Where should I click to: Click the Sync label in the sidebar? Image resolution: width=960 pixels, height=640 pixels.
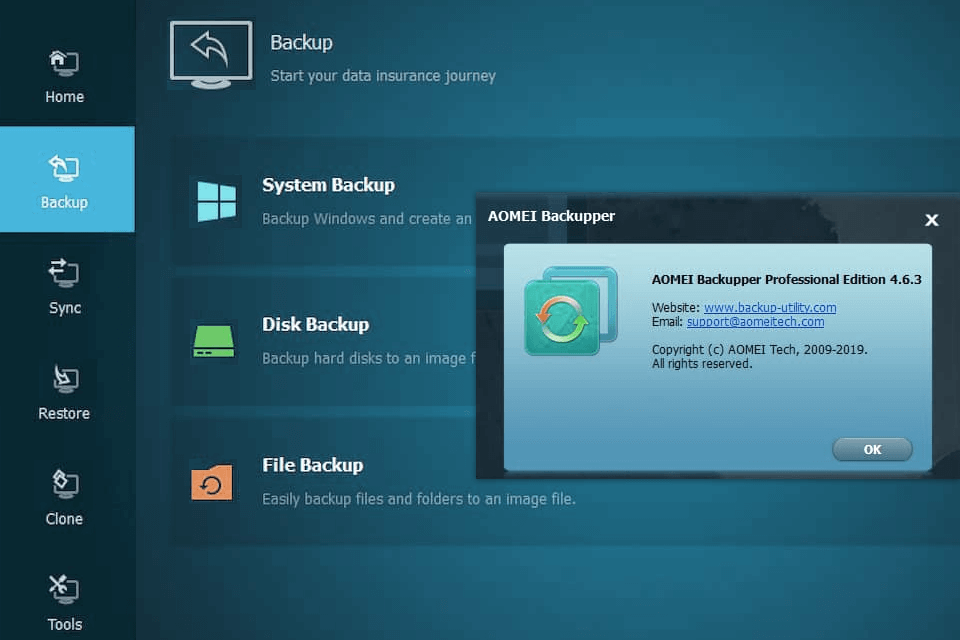click(x=65, y=308)
